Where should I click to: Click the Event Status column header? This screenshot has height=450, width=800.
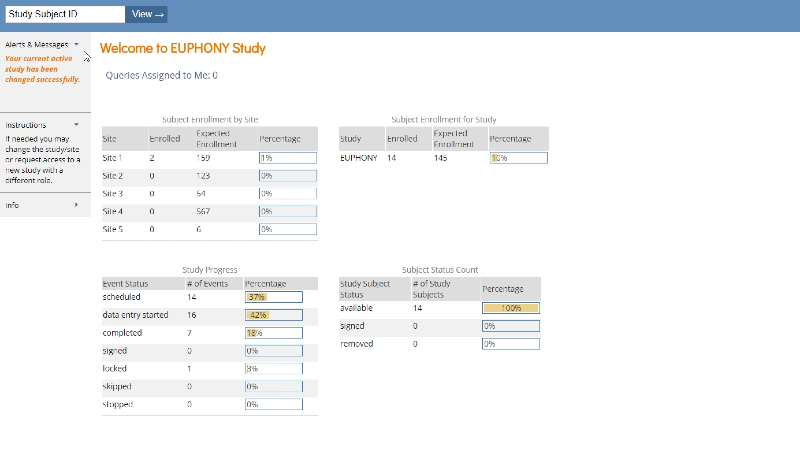(123, 284)
